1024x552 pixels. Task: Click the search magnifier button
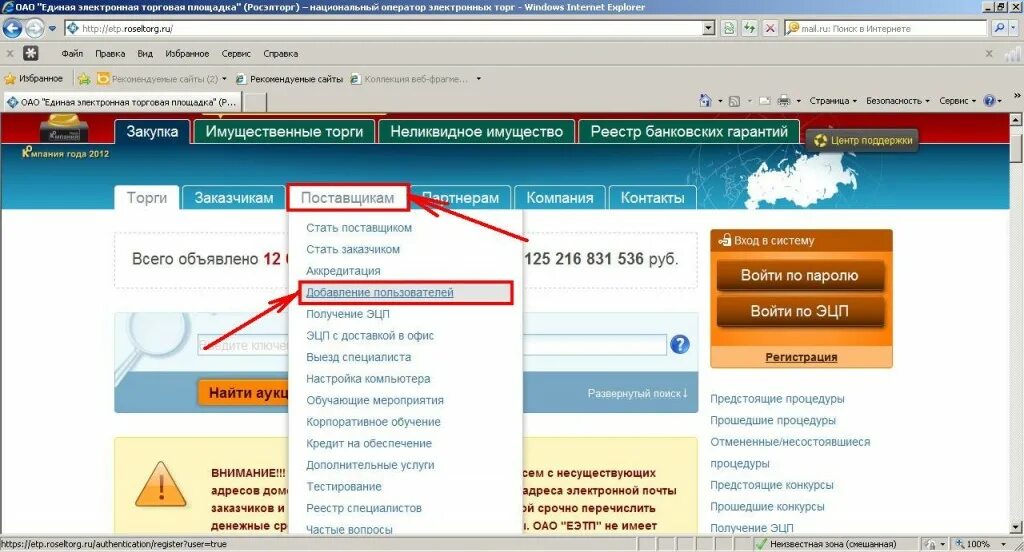[x=999, y=28]
